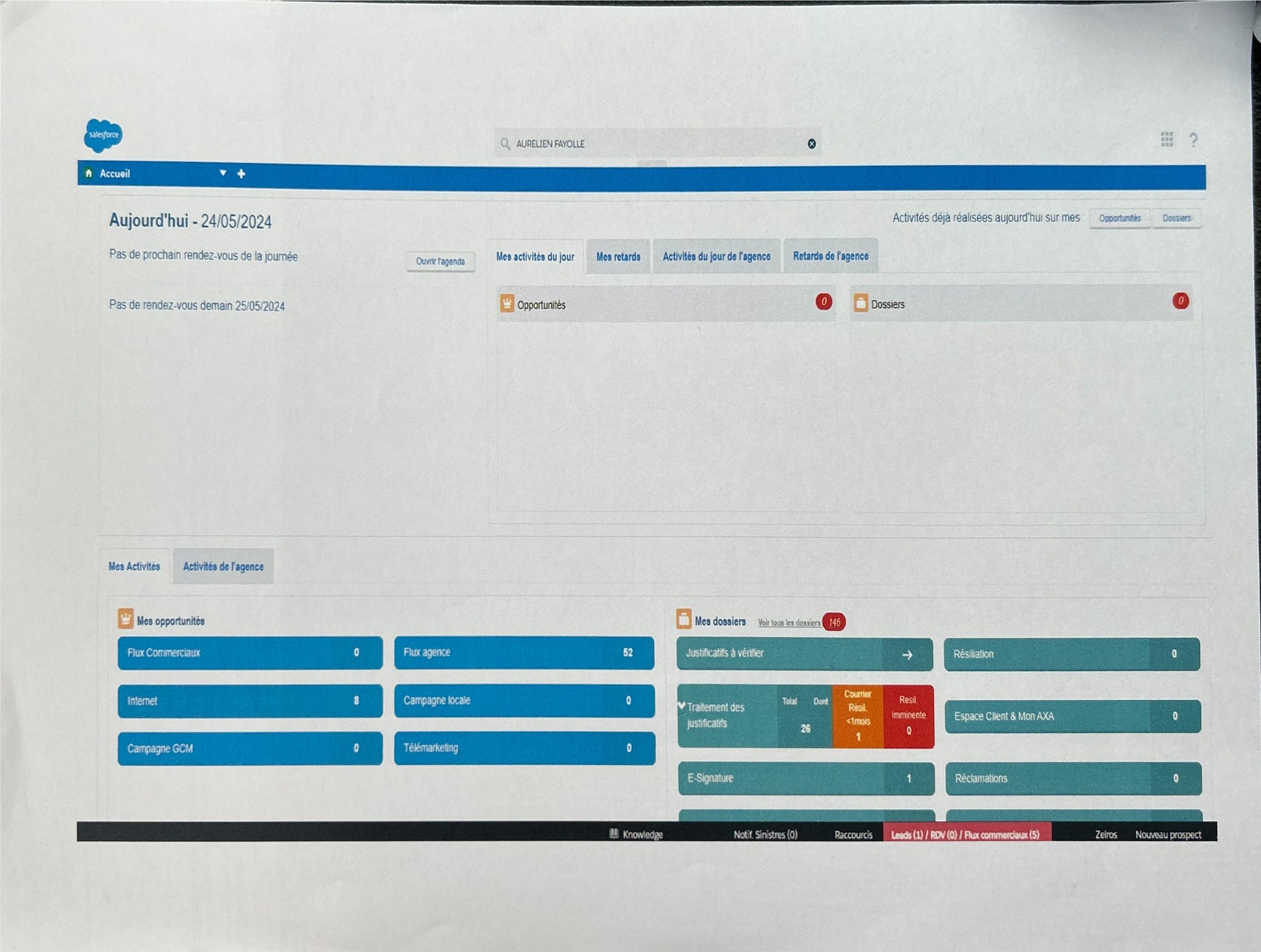Click the red Résil. Imminente tile

point(908,716)
